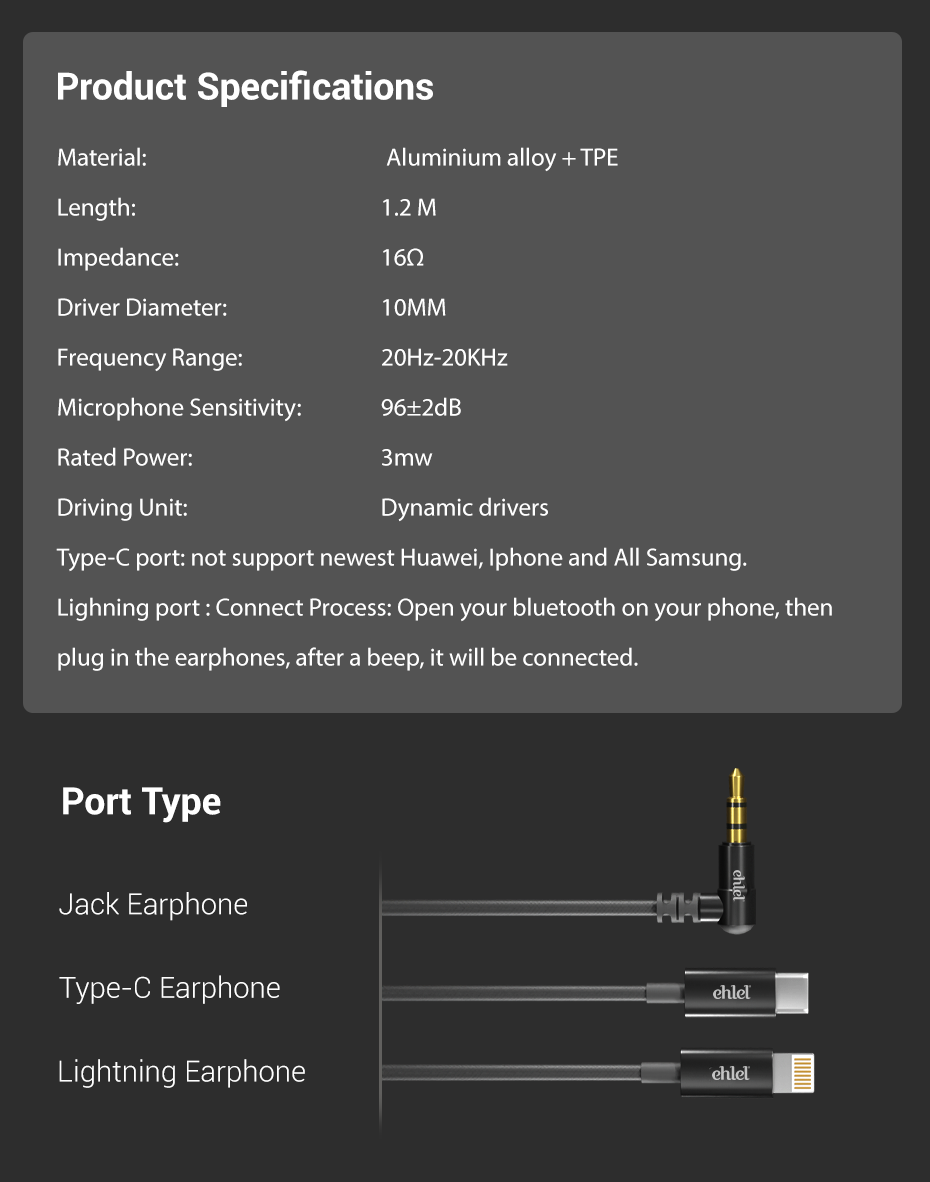930x1182 pixels.
Task: Select the Jack Earphone label
Action: click(153, 904)
